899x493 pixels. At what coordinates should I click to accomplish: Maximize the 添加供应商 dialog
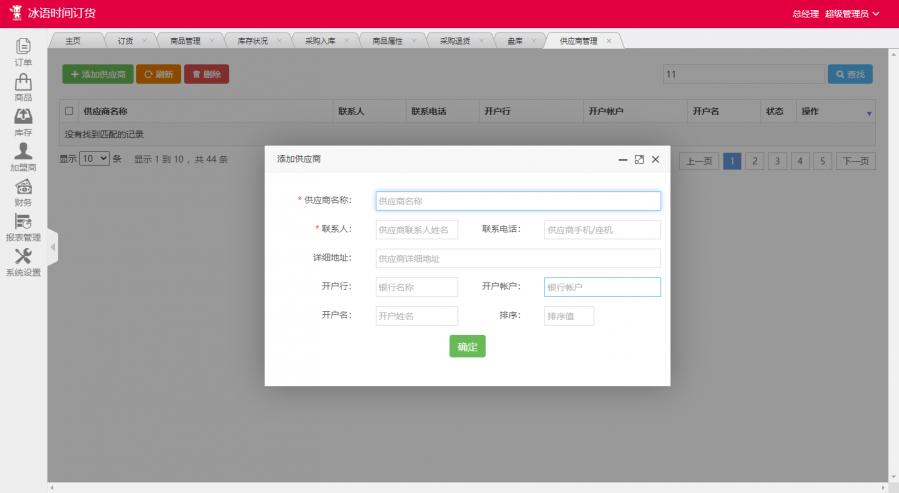[x=639, y=159]
